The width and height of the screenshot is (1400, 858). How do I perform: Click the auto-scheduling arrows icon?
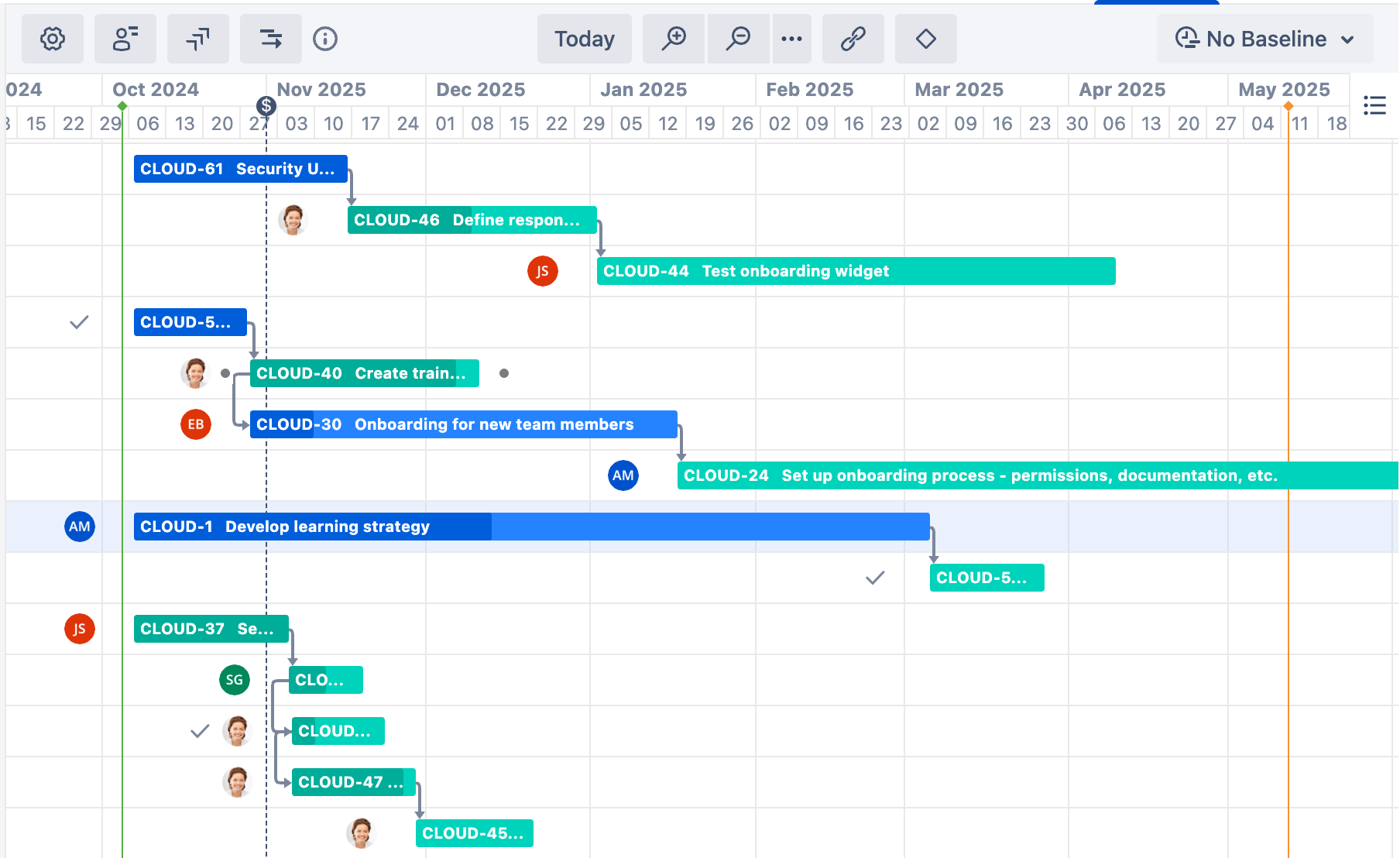(270, 39)
